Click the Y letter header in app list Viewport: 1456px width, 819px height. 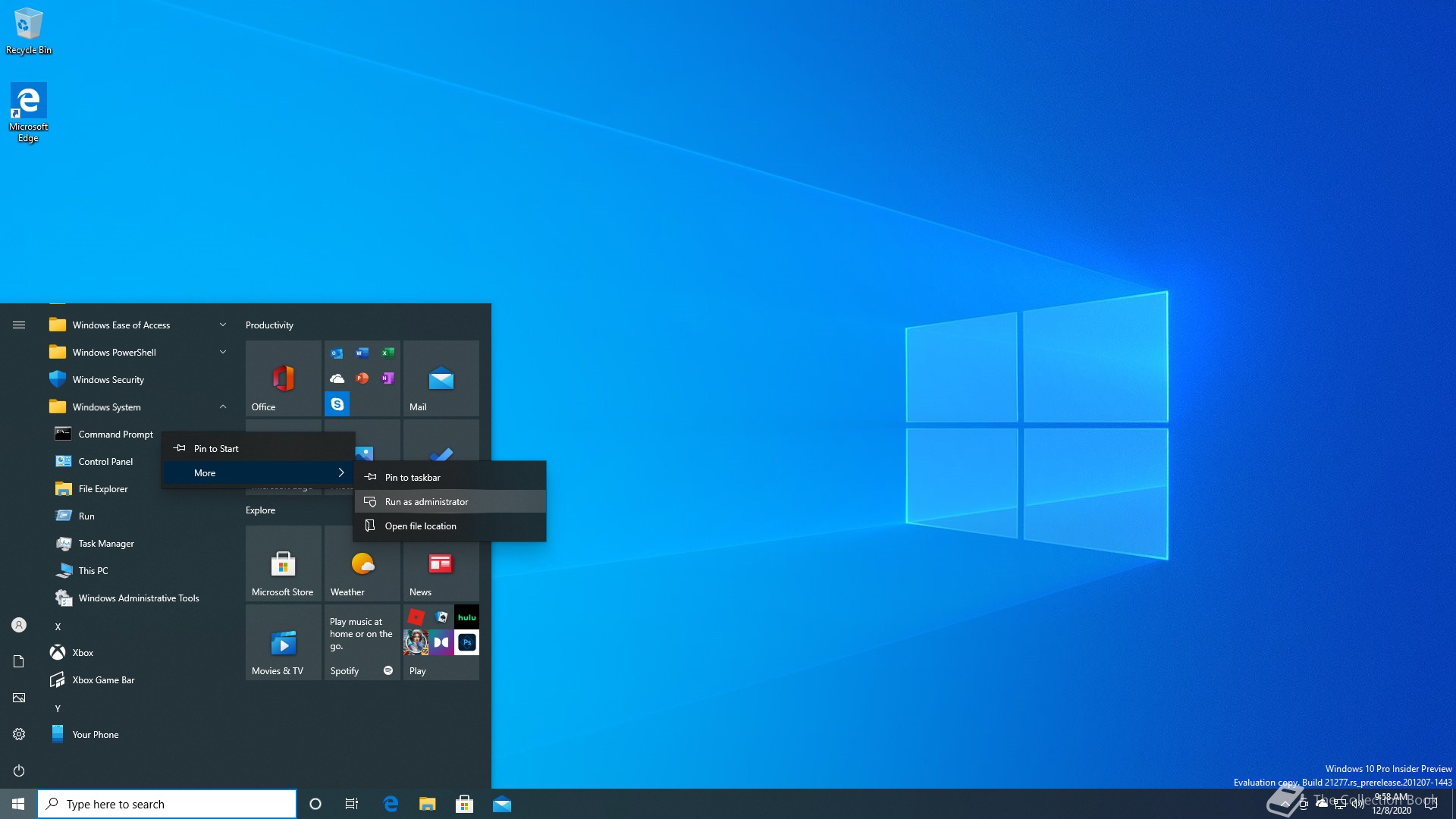pos(58,708)
